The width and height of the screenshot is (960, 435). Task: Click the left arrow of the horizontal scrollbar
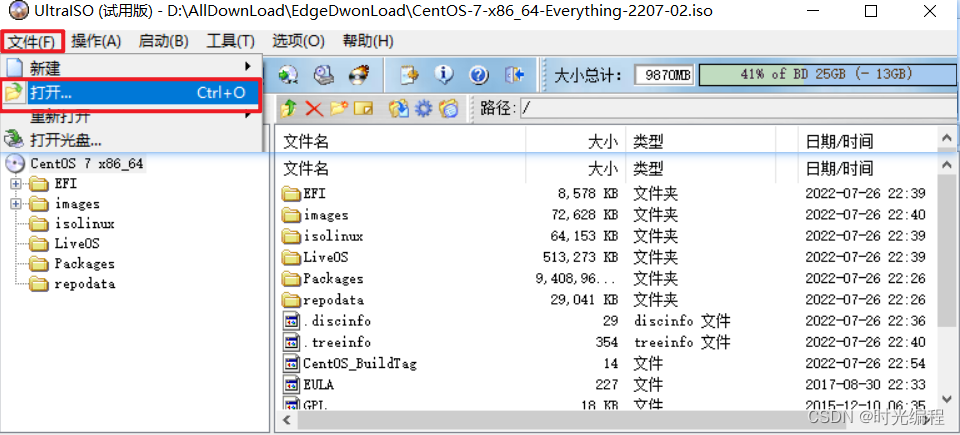point(287,422)
